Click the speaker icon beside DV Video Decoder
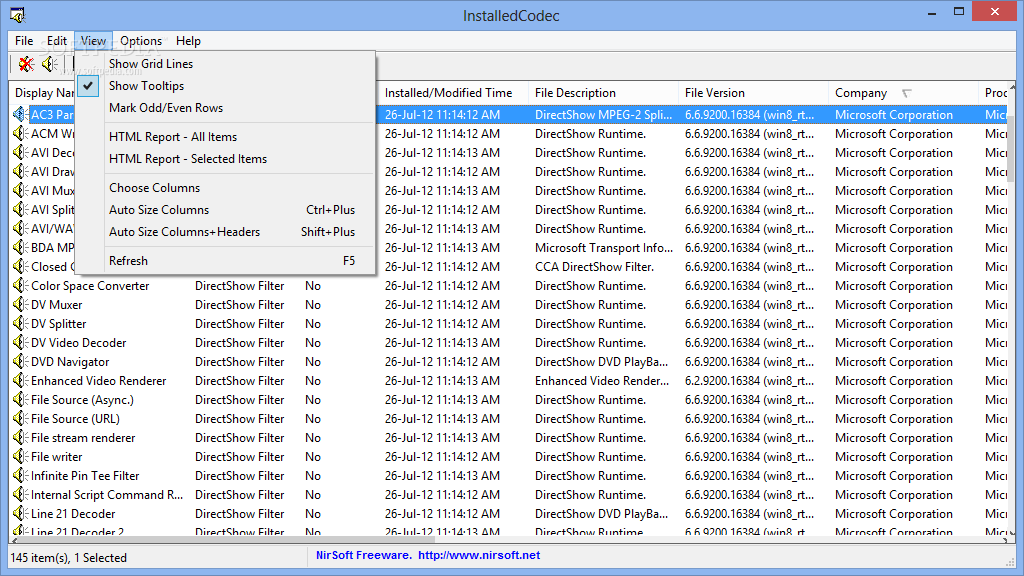Viewport: 1024px width, 576px height. tap(20, 343)
